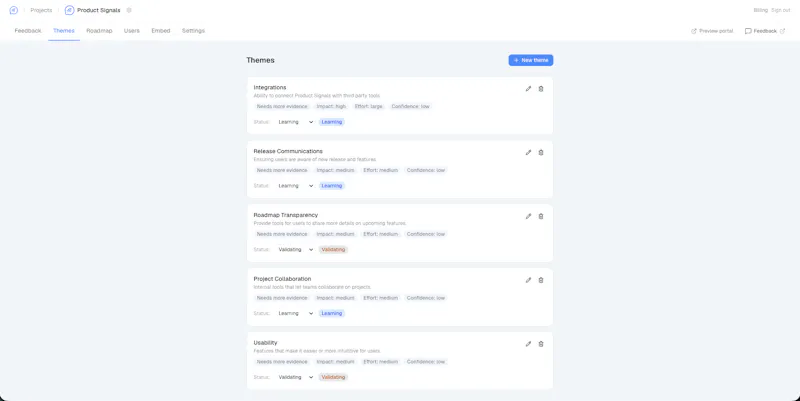Click the Roadmap Transparency theme title
The image size is (800, 401).
(x=286, y=215)
